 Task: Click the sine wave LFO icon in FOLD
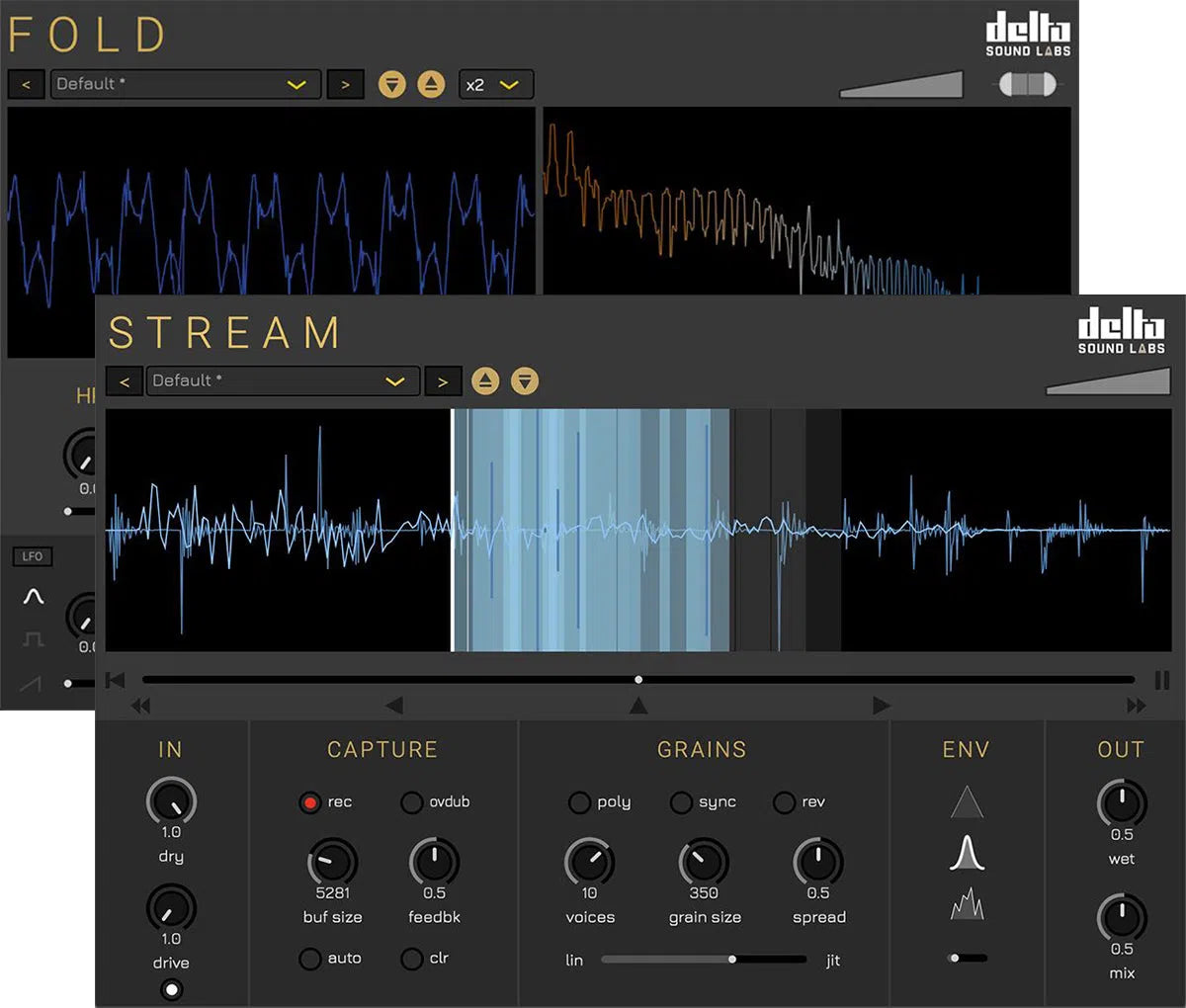(33, 595)
